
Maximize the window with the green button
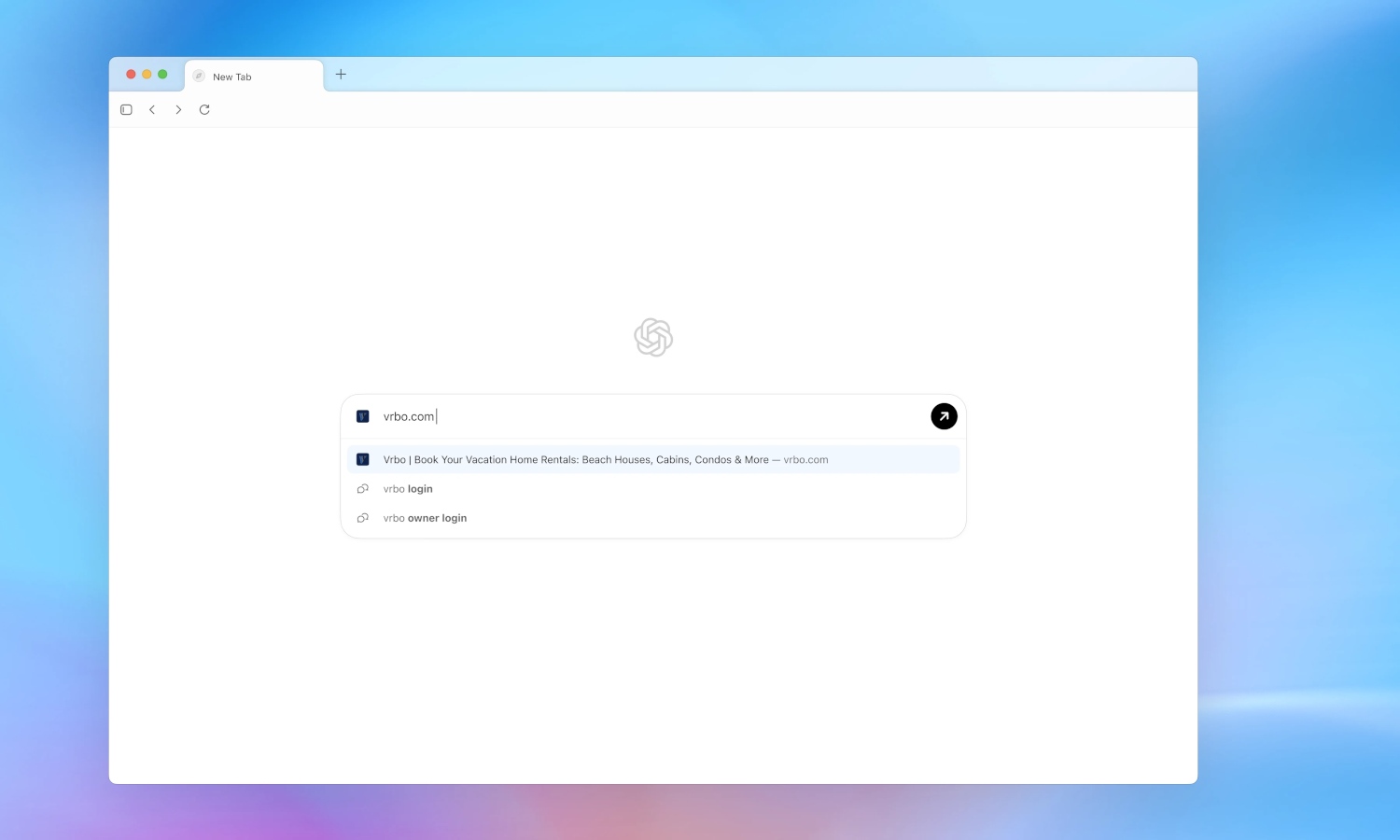click(x=162, y=75)
